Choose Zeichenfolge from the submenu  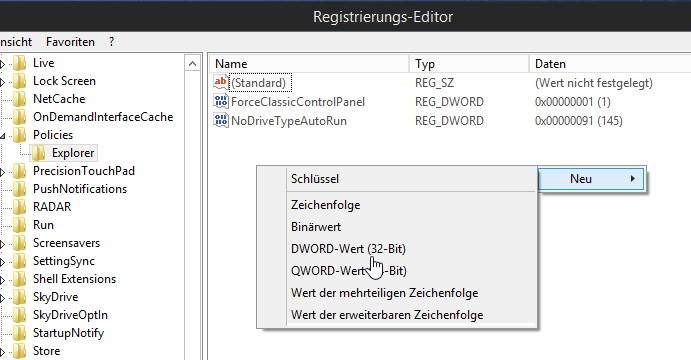[x=411, y=205]
